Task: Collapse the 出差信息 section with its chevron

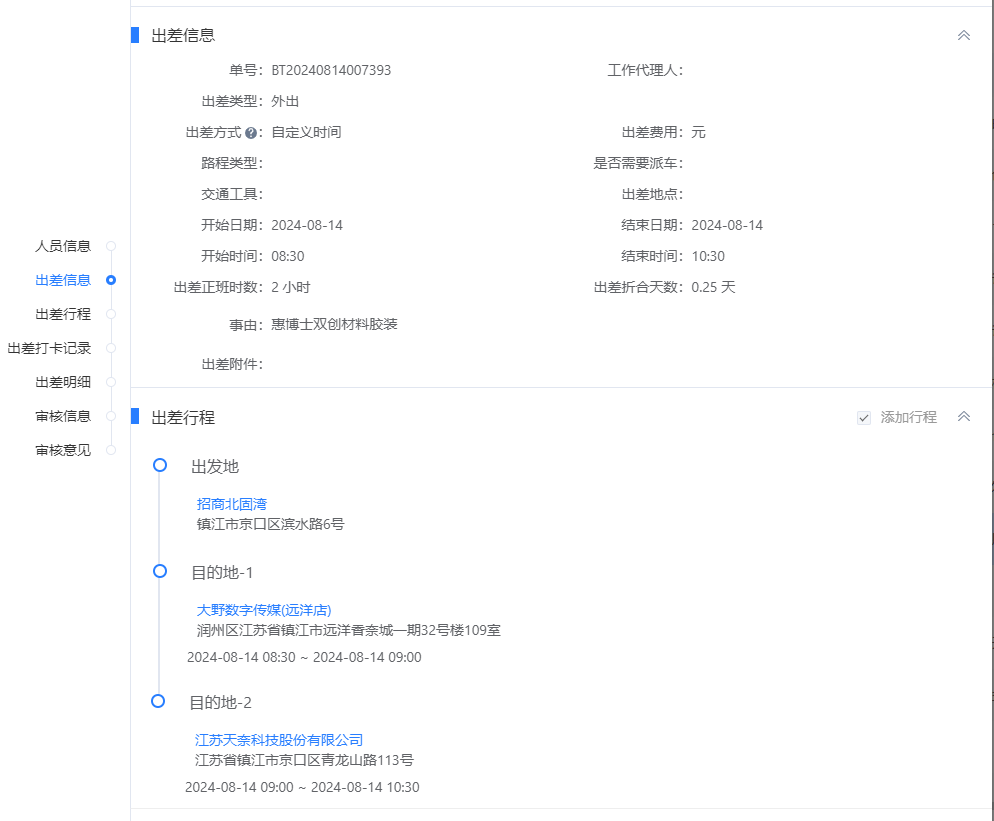Action: click(x=963, y=34)
